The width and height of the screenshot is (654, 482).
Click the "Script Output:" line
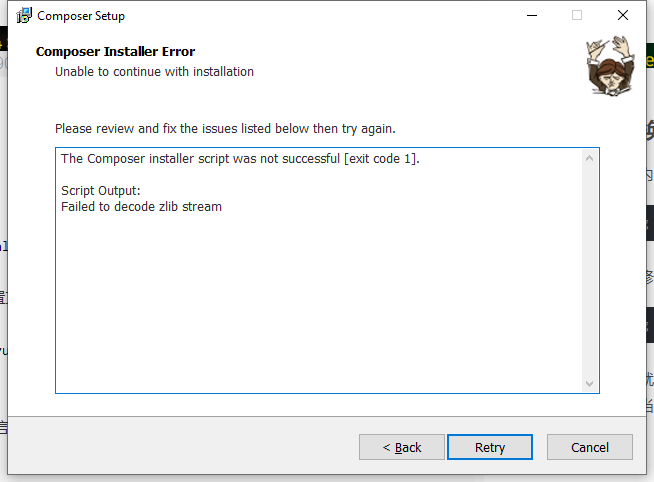pos(101,191)
